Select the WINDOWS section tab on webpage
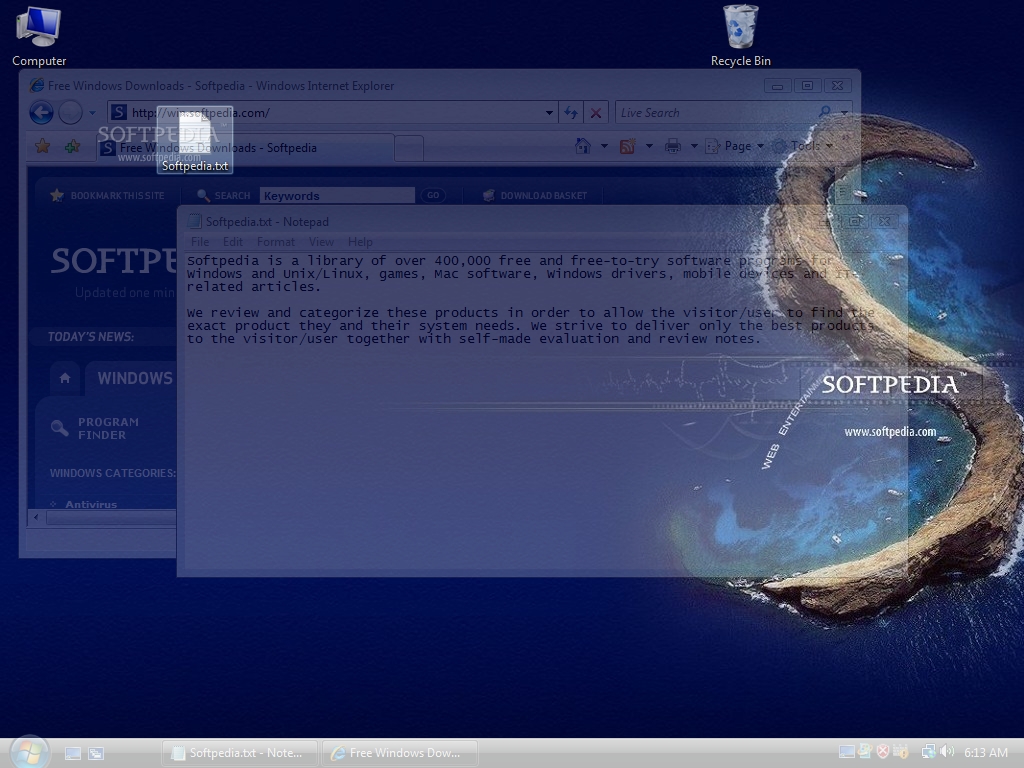 (x=135, y=378)
